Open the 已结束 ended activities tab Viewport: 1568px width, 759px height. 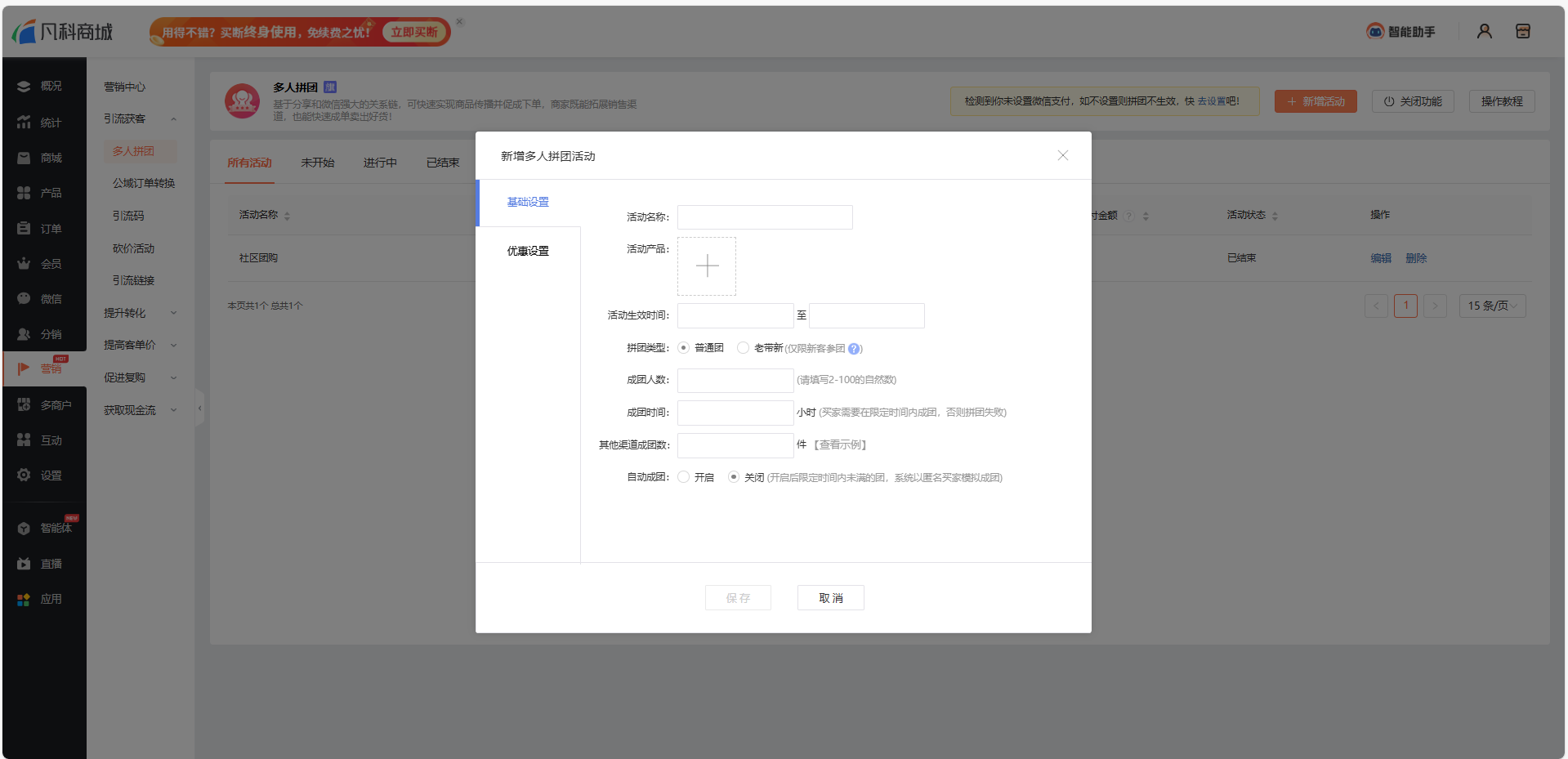441,163
